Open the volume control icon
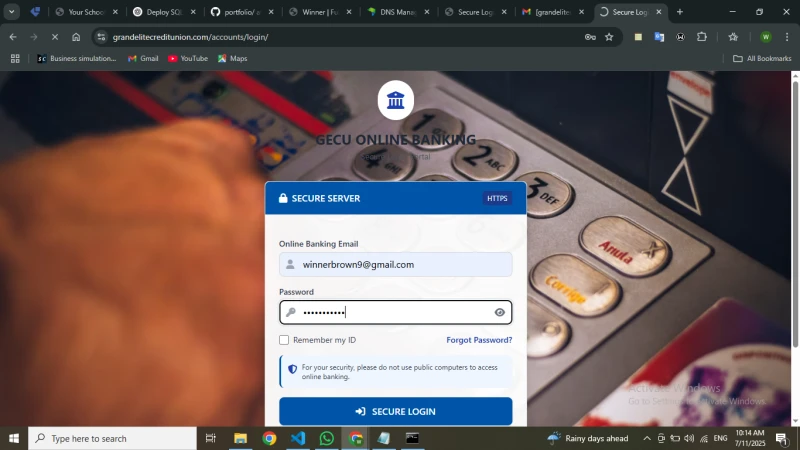800x450 pixels. click(x=689, y=438)
